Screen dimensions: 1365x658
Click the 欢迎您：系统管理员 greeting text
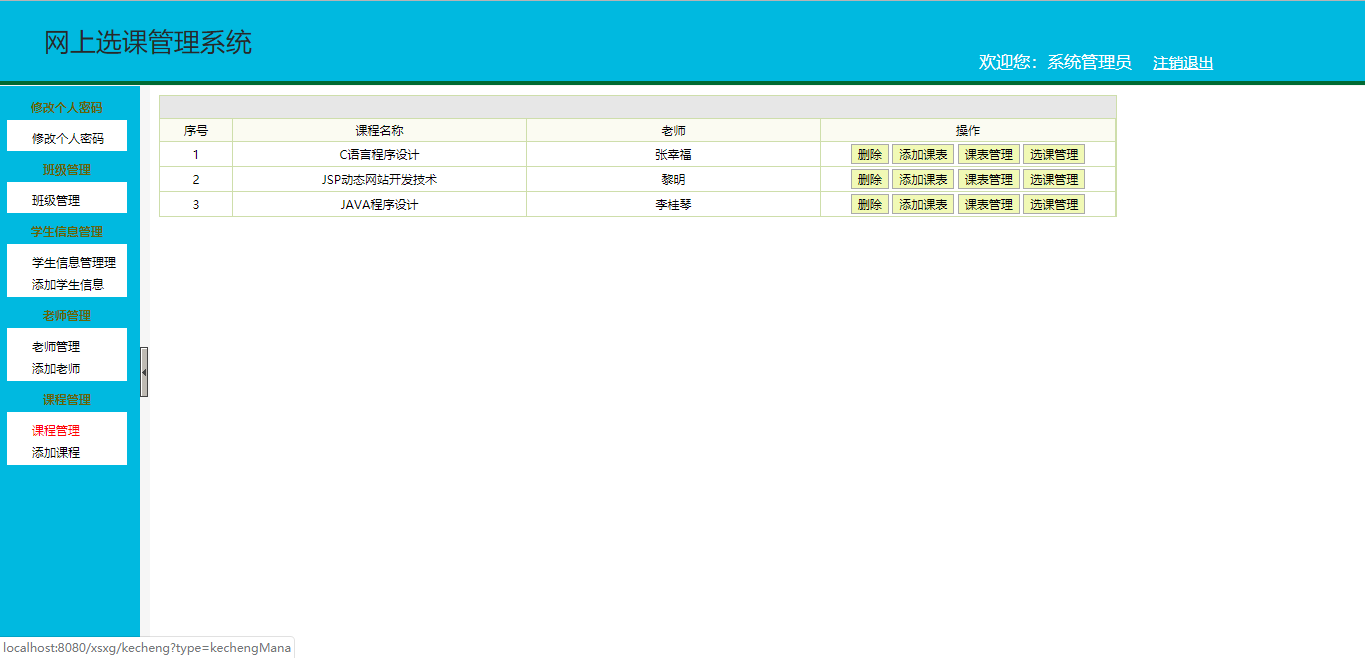click(1055, 62)
